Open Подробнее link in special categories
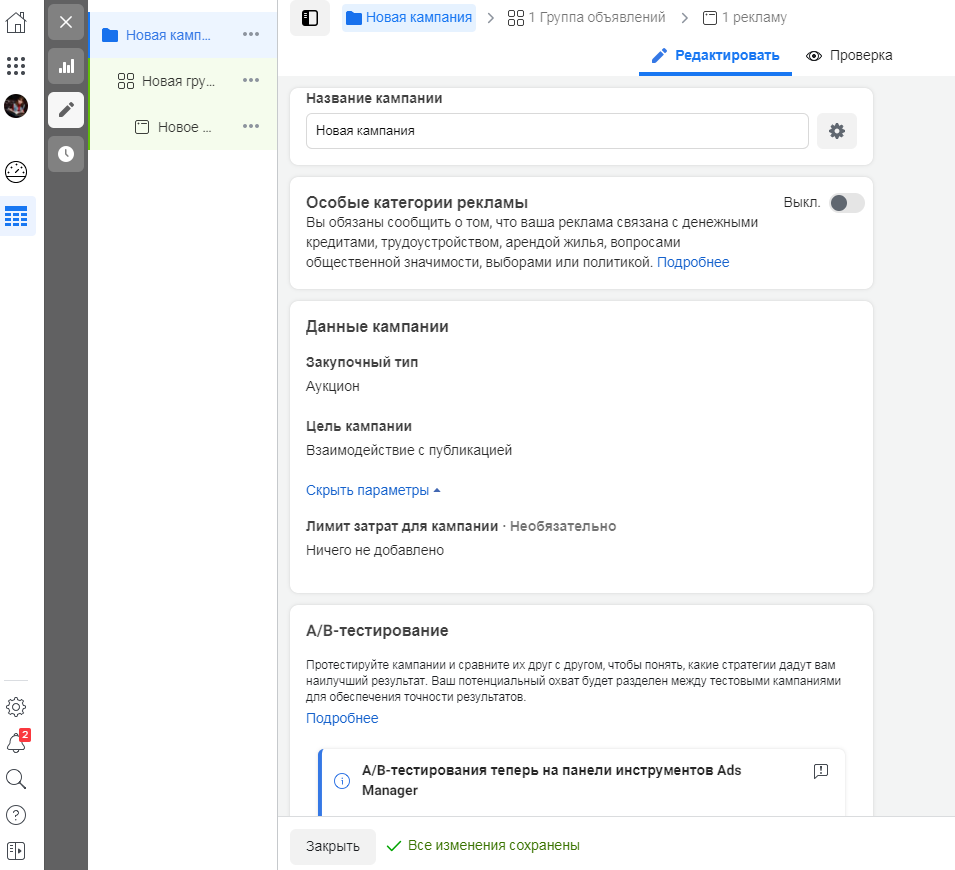 click(x=692, y=263)
